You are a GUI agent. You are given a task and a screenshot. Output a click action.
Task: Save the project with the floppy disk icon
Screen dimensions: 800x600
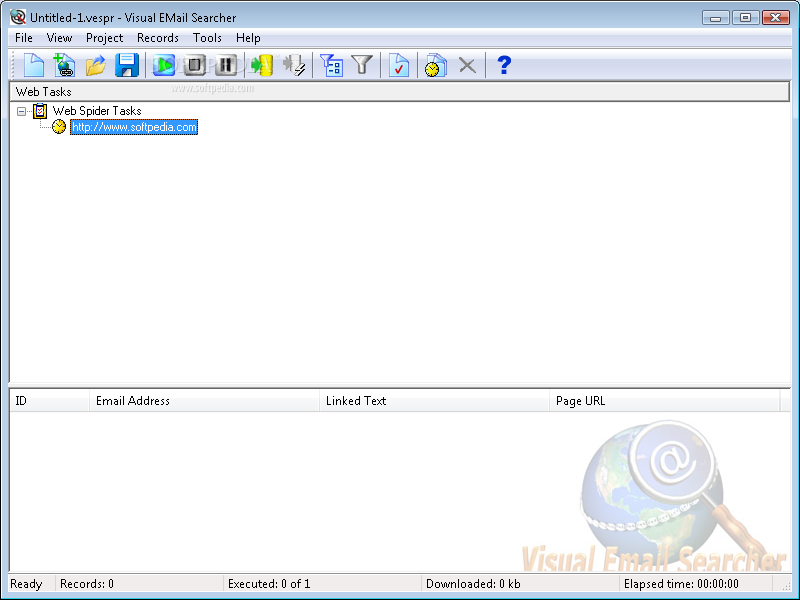tap(127, 65)
